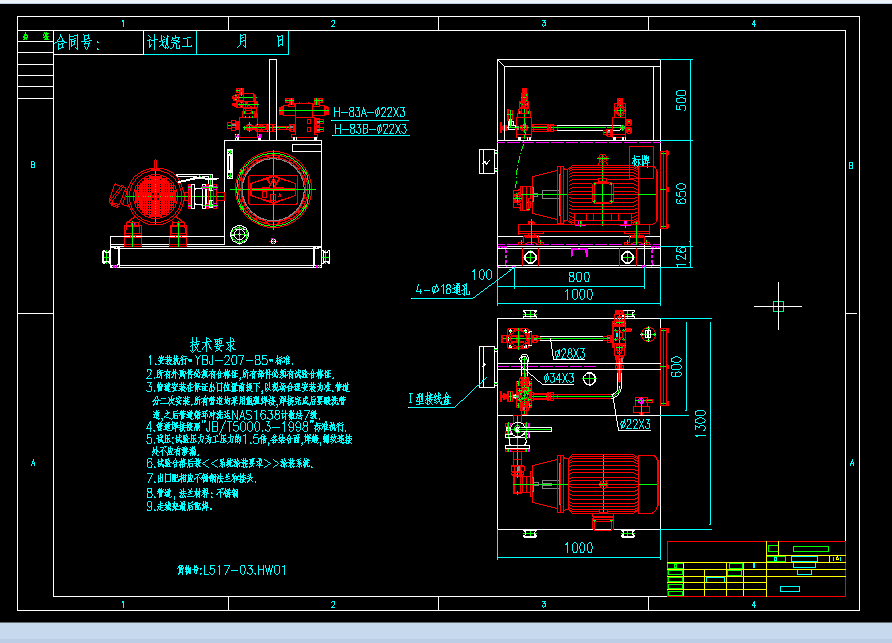Screen dimensions: 892x643
Task: Select the red circular cooler grille
Action: coord(155,195)
